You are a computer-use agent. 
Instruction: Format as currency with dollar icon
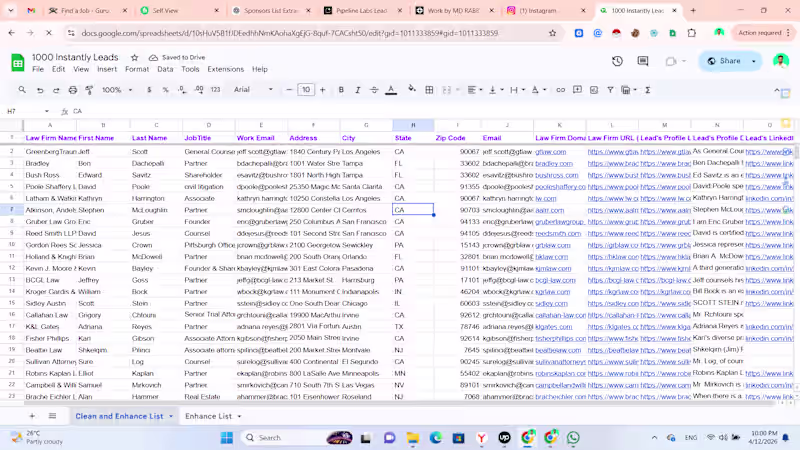[149, 90]
